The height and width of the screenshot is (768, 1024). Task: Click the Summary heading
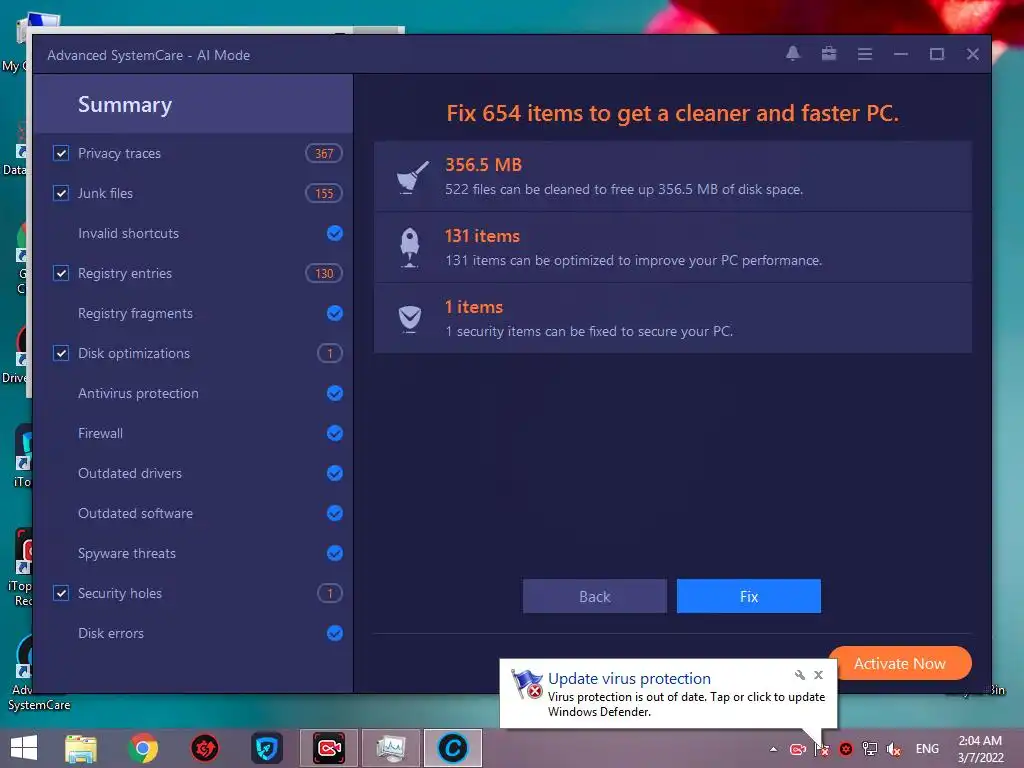[125, 104]
